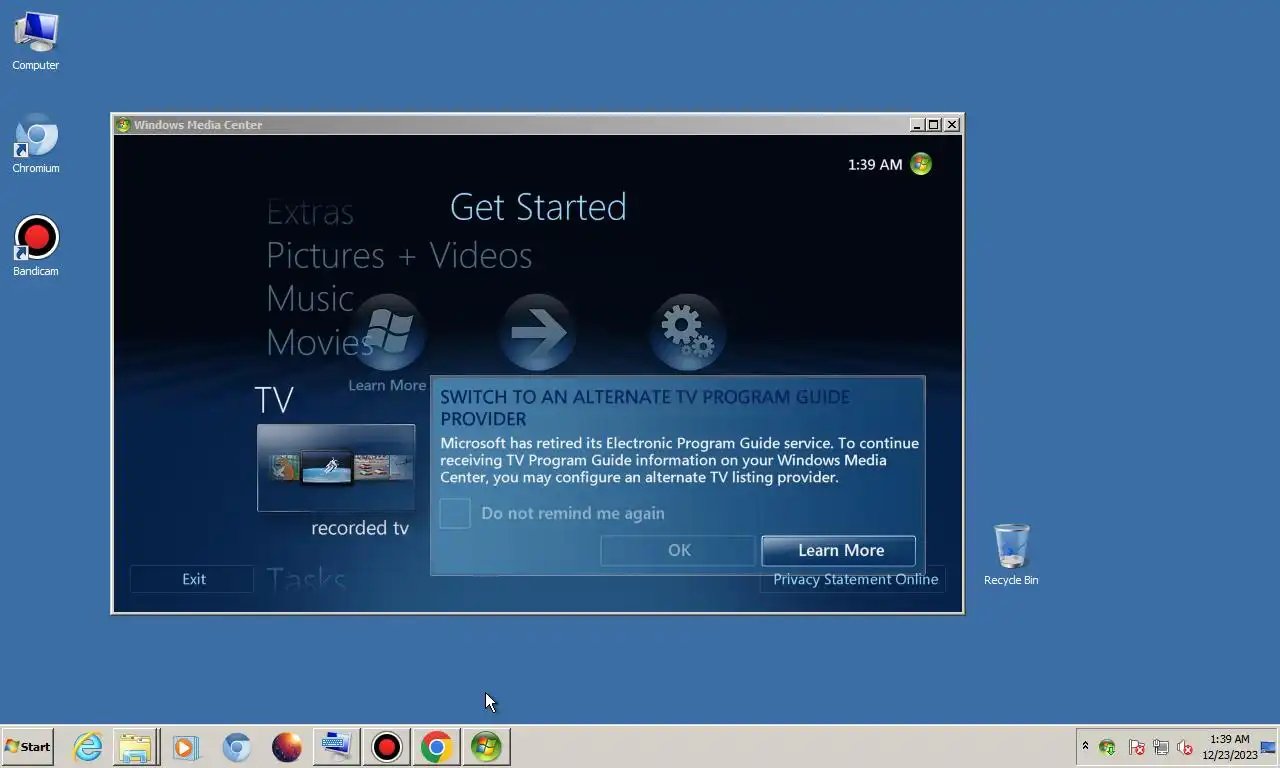Open the recorded tv thumbnail tile
1280x768 pixels.
(336, 468)
